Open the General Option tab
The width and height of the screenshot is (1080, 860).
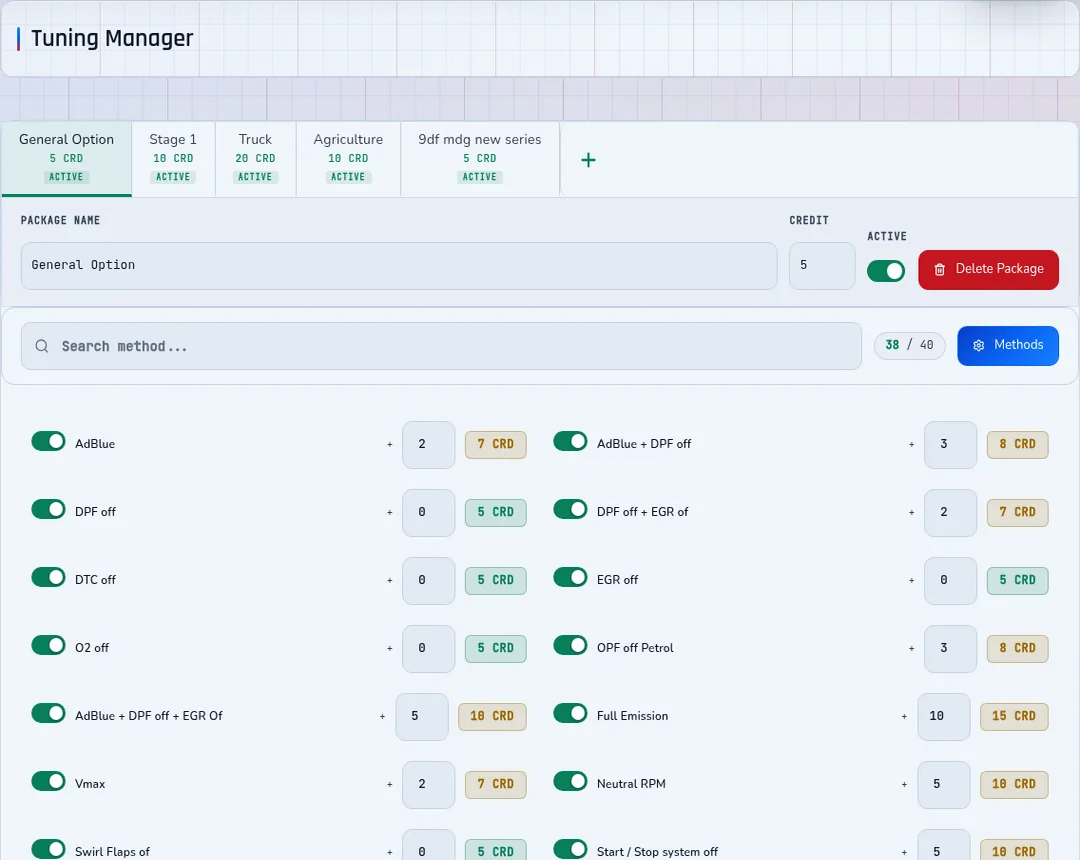[67, 159]
